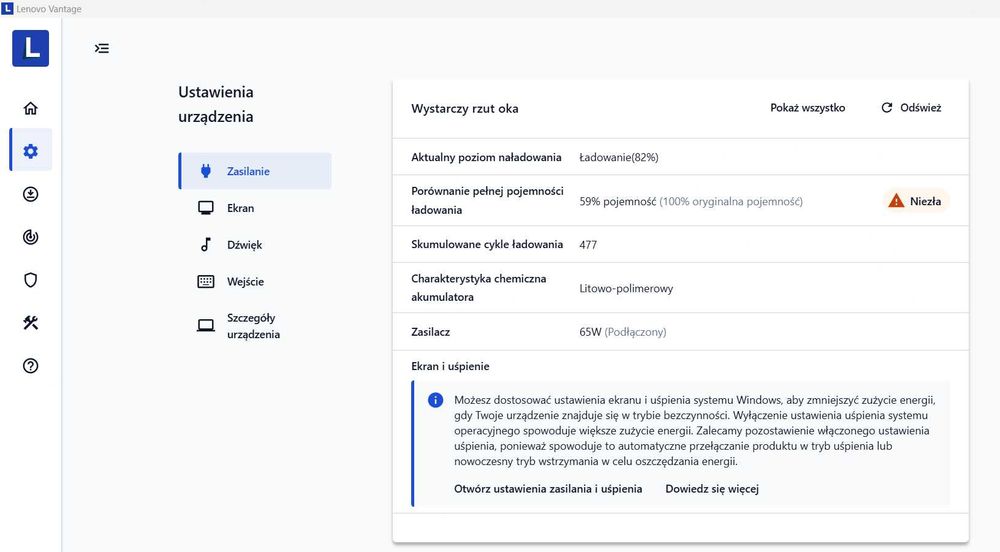Open the Wejście input section
The height and width of the screenshot is (552, 1000).
pos(245,282)
